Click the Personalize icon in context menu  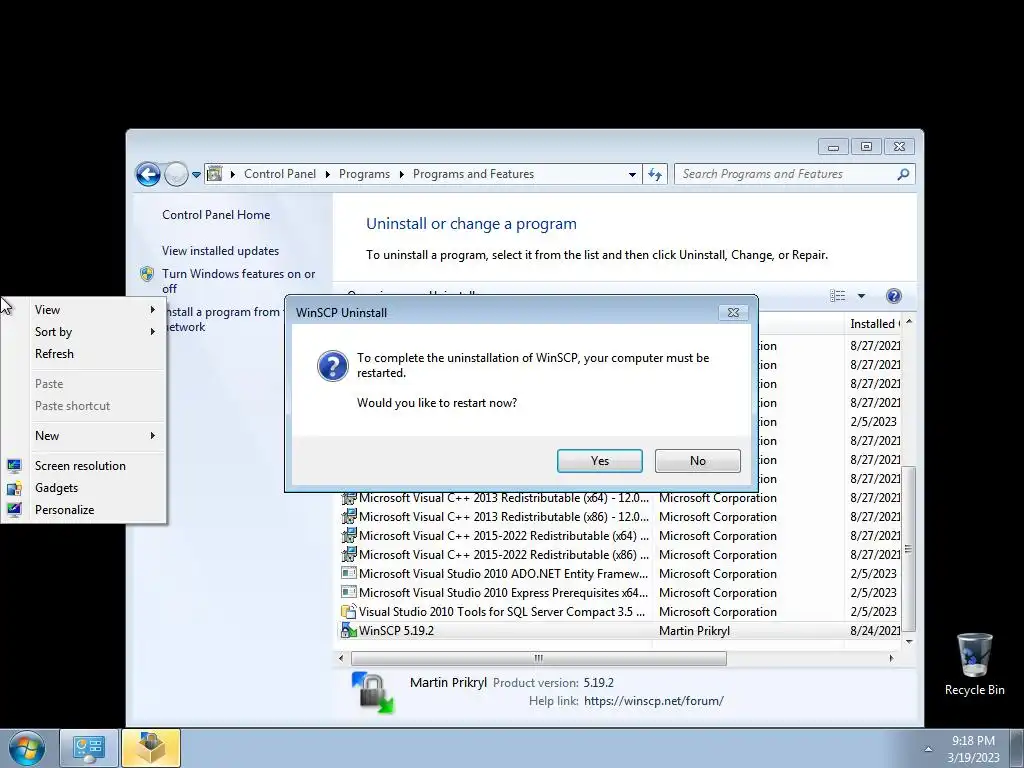coord(14,510)
